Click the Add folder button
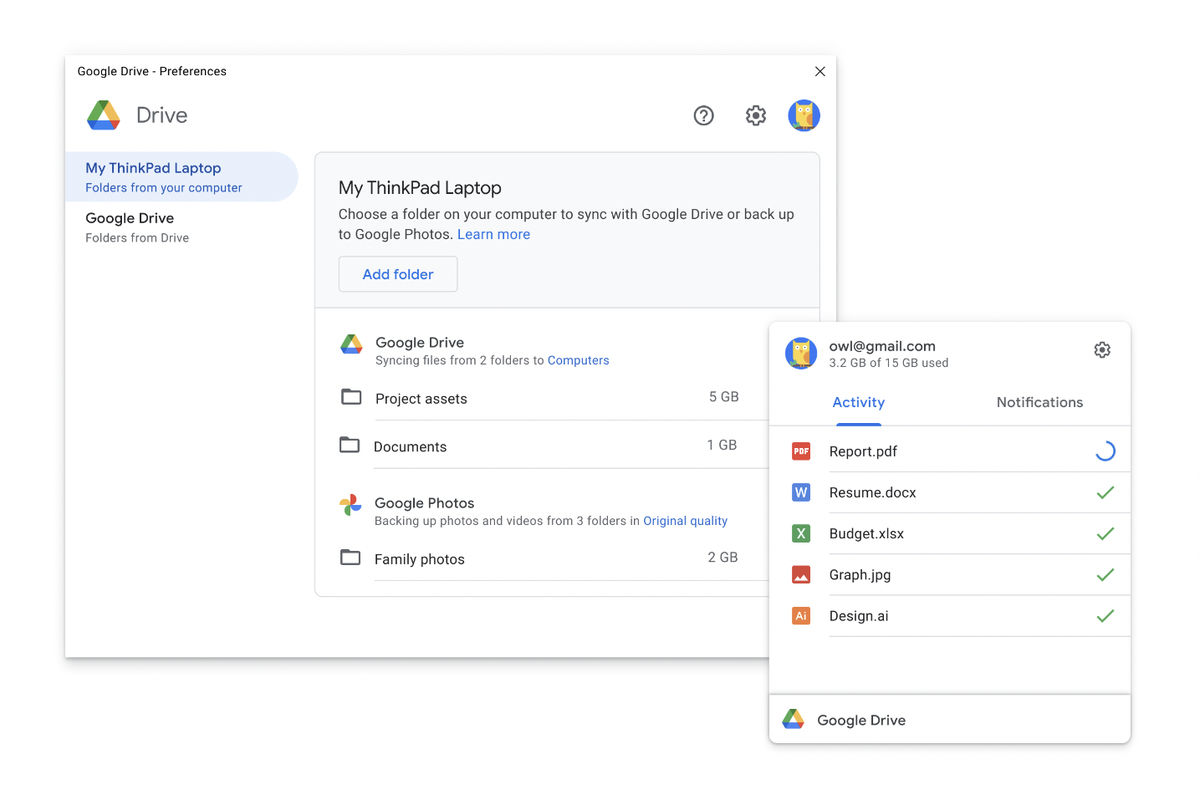The height and width of the screenshot is (800, 1200). tap(398, 274)
